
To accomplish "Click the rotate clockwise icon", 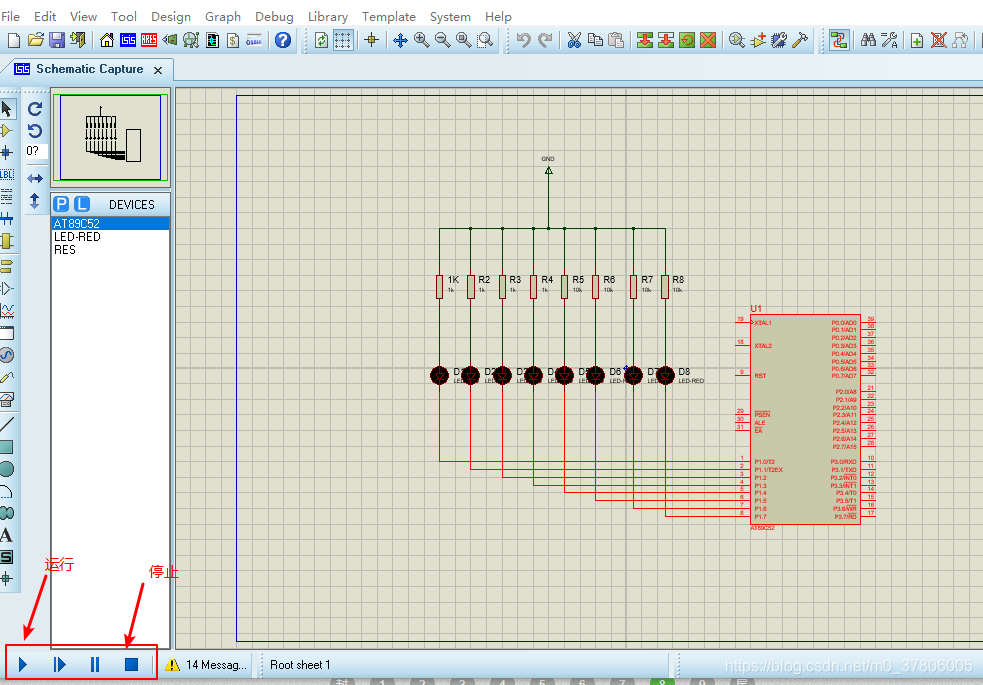I will coord(35,109).
